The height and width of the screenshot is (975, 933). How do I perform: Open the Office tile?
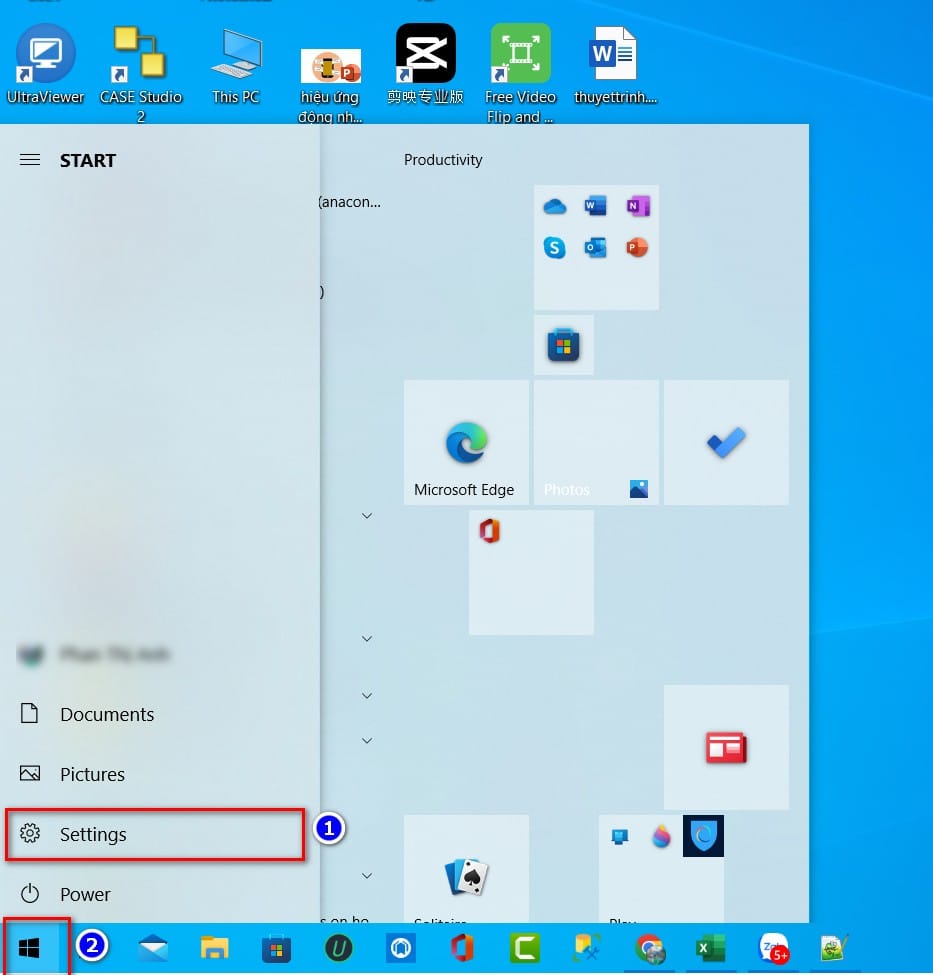tap(531, 572)
